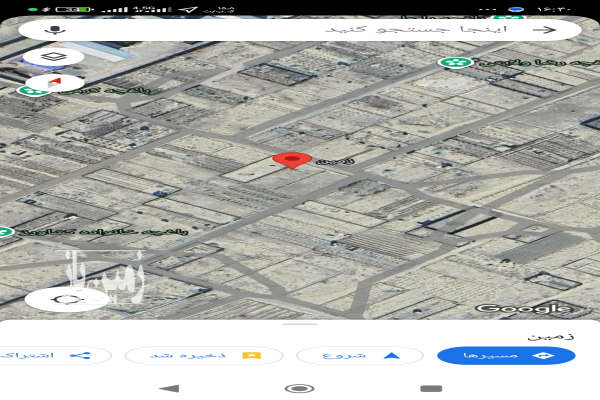Tap the compass orientation button
The height and width of the screenshot is (400, 600).
55,82
